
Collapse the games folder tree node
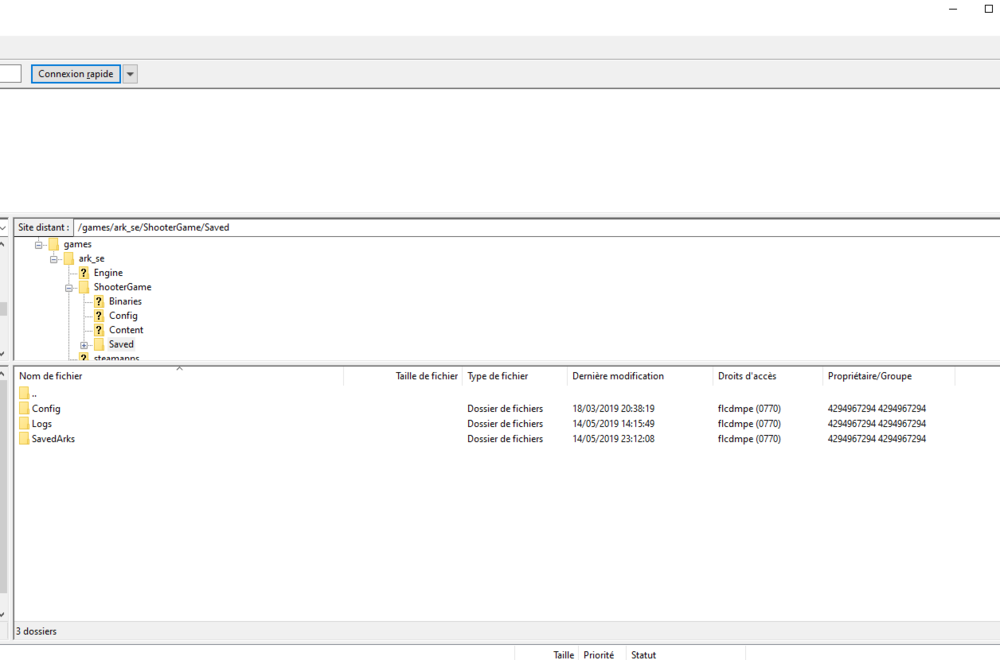click(40, 244)
